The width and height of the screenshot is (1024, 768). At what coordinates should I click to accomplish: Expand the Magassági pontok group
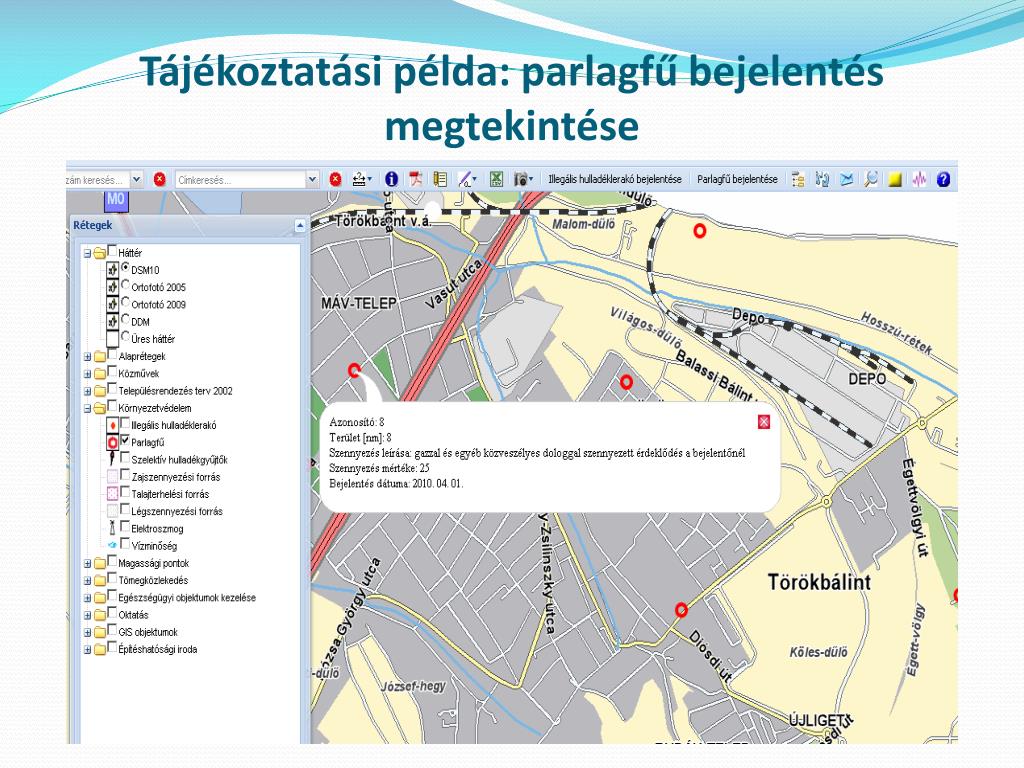88,564
